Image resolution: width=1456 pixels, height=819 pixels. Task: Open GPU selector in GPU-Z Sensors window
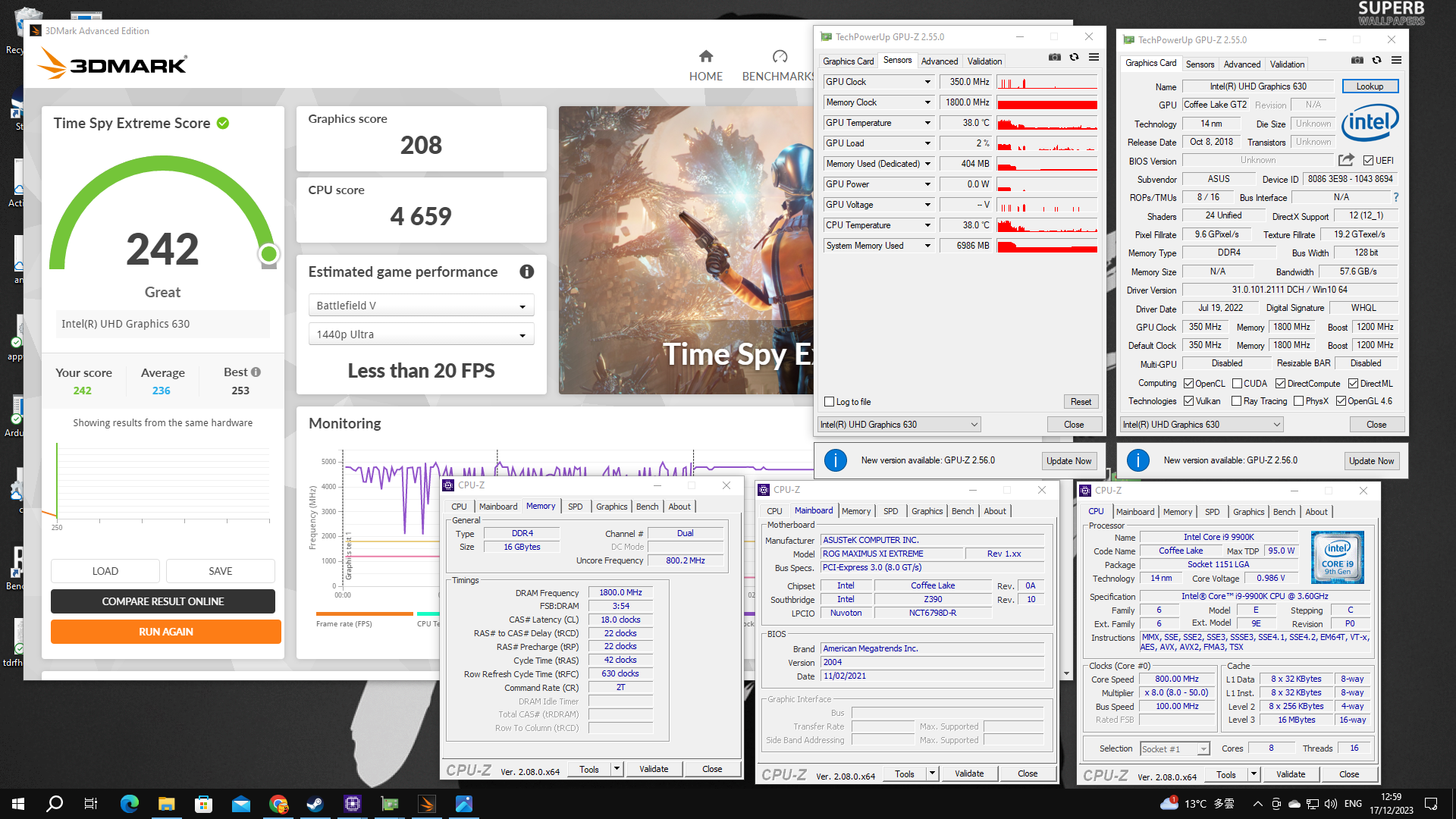[x=899, y=425]
